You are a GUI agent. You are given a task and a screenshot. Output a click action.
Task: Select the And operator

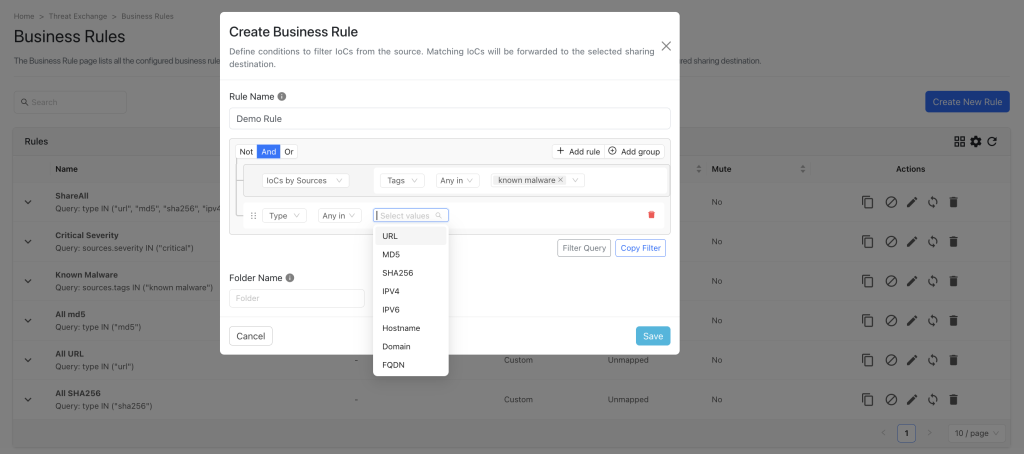click(268, 152)
